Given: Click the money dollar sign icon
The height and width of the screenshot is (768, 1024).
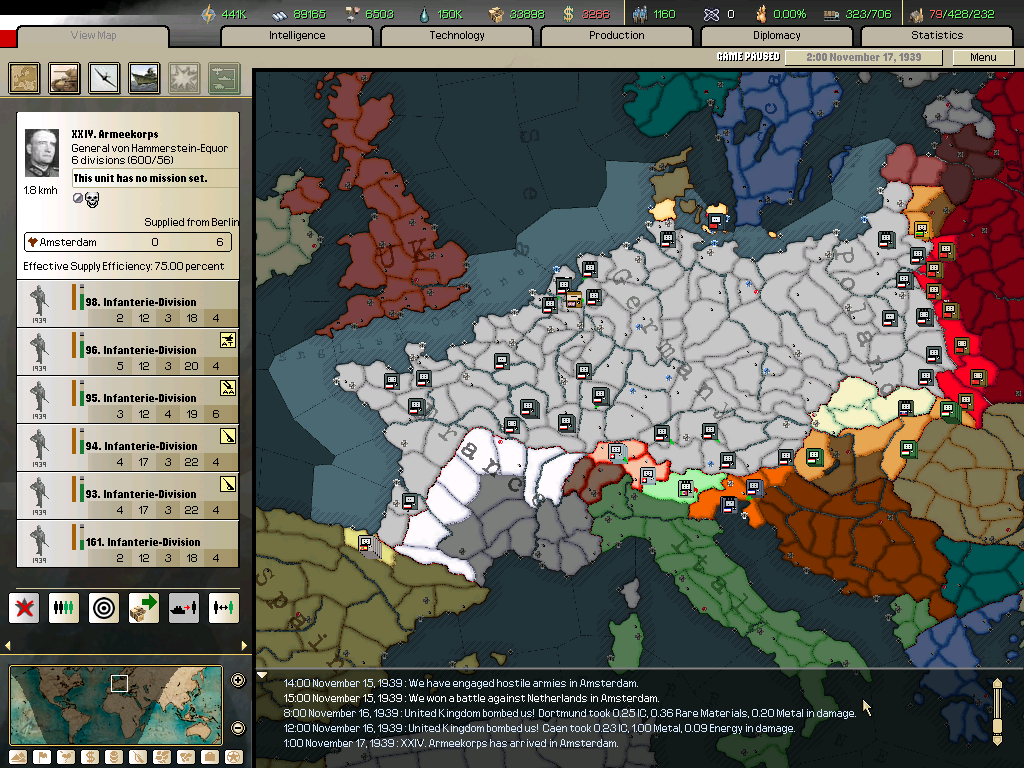Looking at the screenshot, I should tap(569, 14).
